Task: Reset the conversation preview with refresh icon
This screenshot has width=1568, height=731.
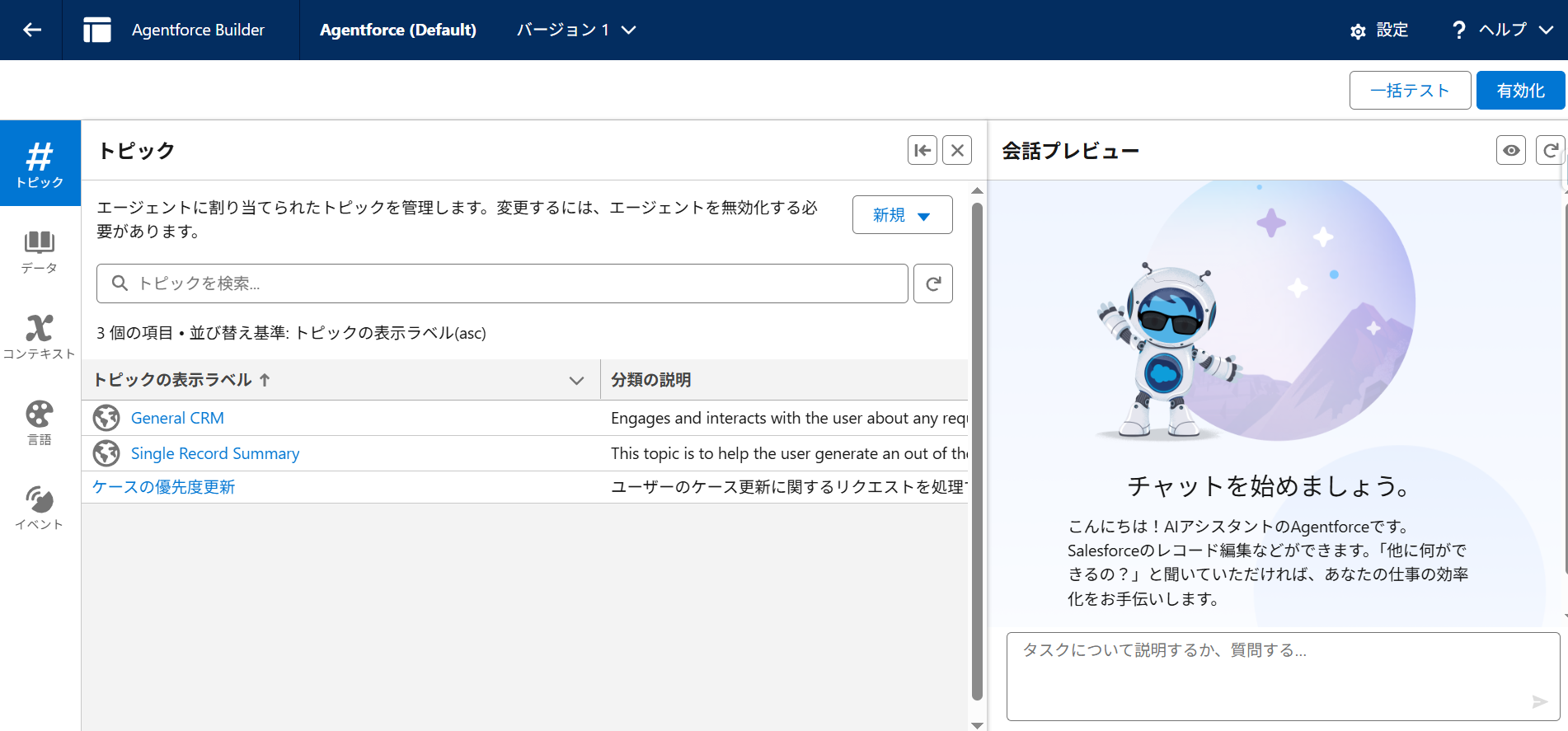Action: [1551, 150]
